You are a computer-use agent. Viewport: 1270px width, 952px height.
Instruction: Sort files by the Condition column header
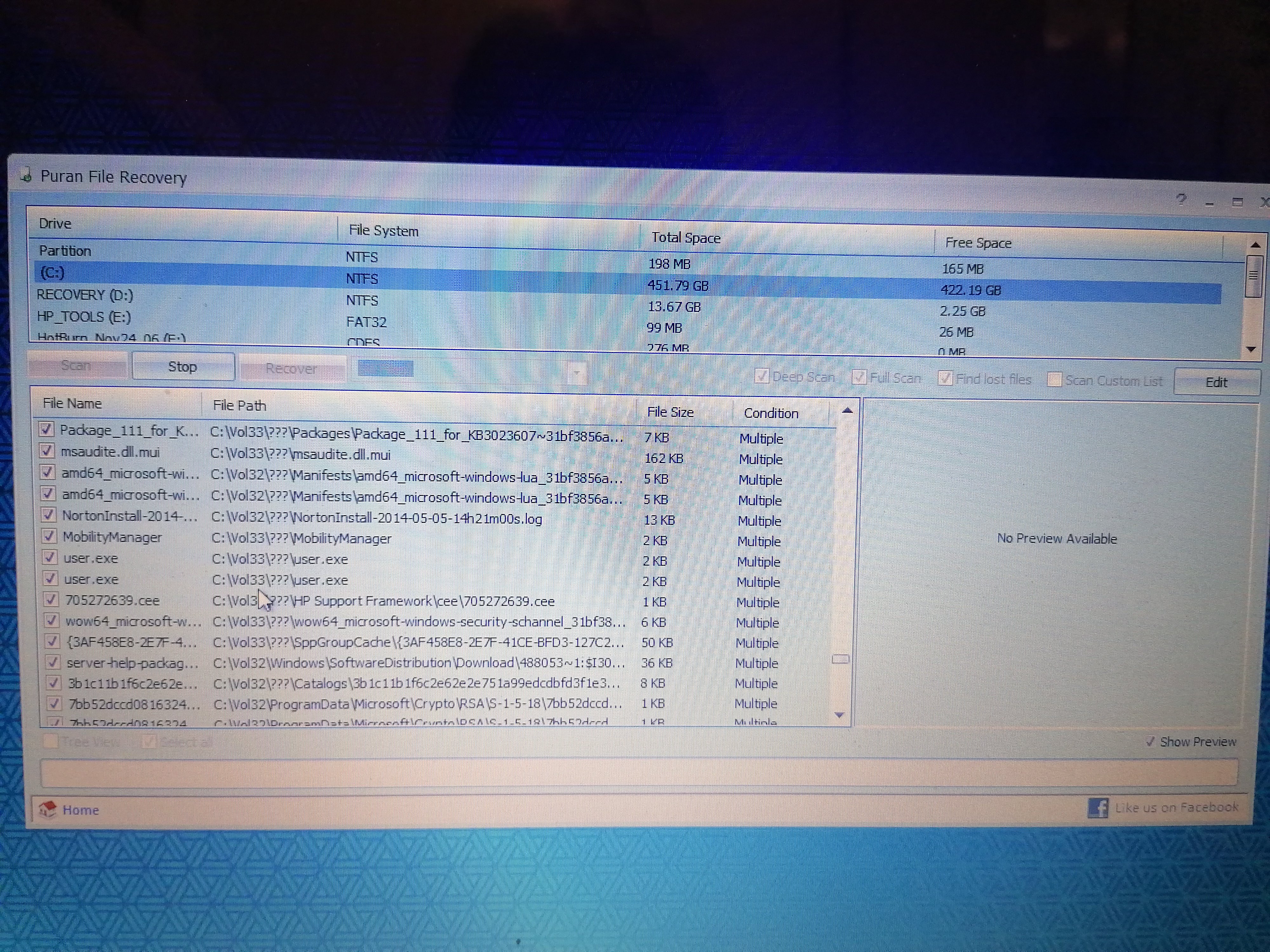(771, 413)
